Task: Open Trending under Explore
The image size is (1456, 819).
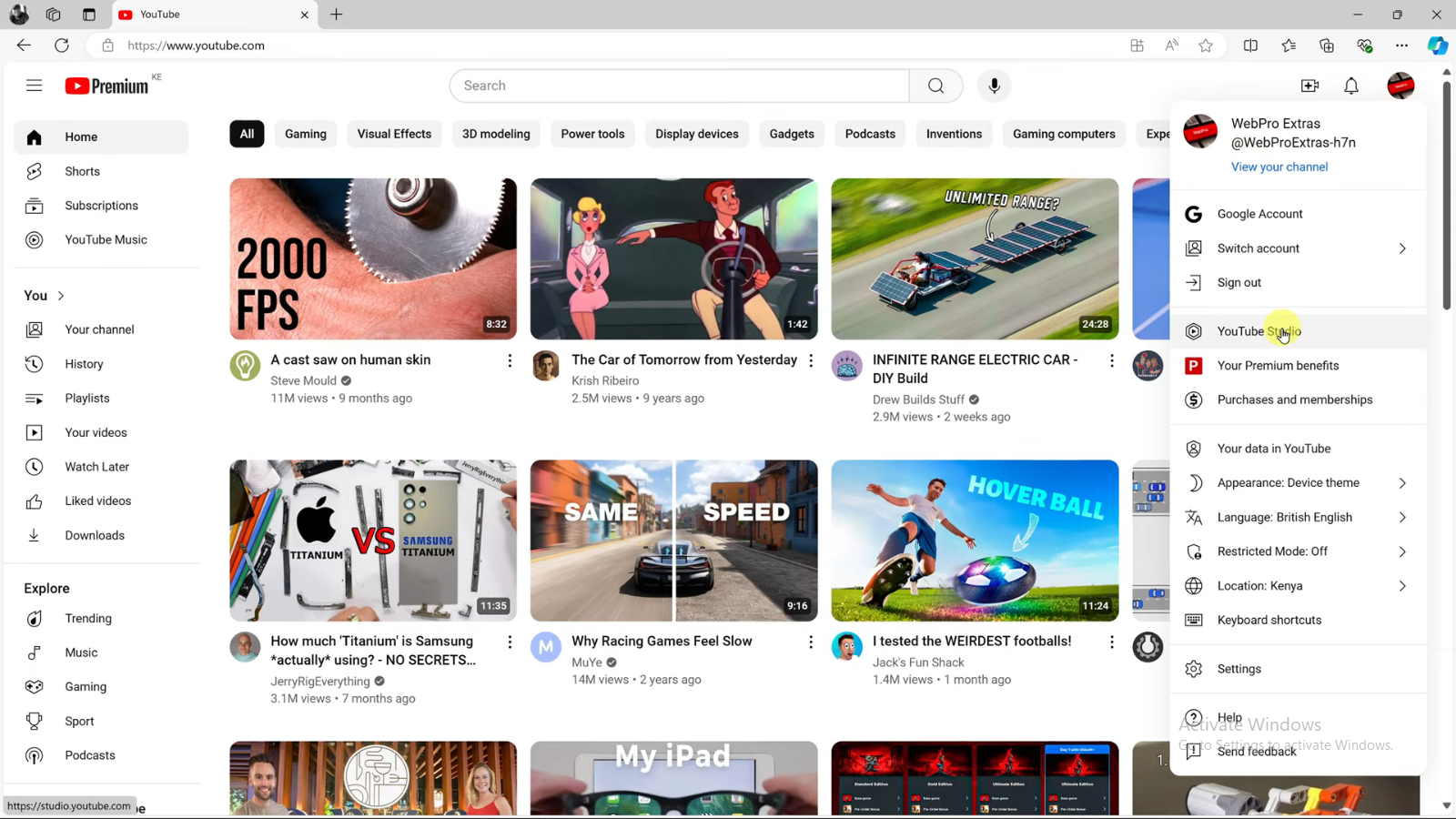Action: pyautogui.click(x=101, y=619)
